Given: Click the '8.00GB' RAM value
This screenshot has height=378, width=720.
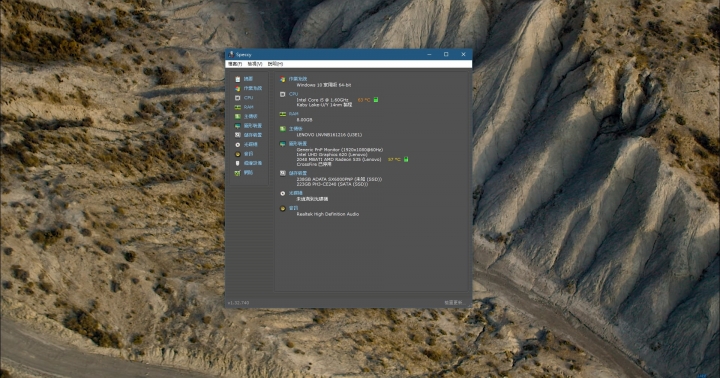Looking at the screenshot, I should pos(304,120).
